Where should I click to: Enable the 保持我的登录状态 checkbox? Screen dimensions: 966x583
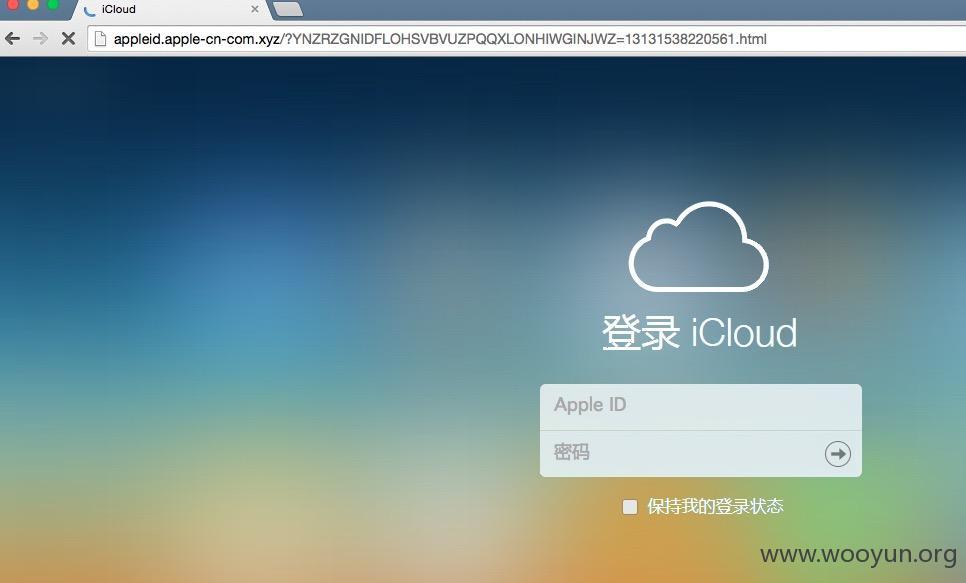point(630,507)
